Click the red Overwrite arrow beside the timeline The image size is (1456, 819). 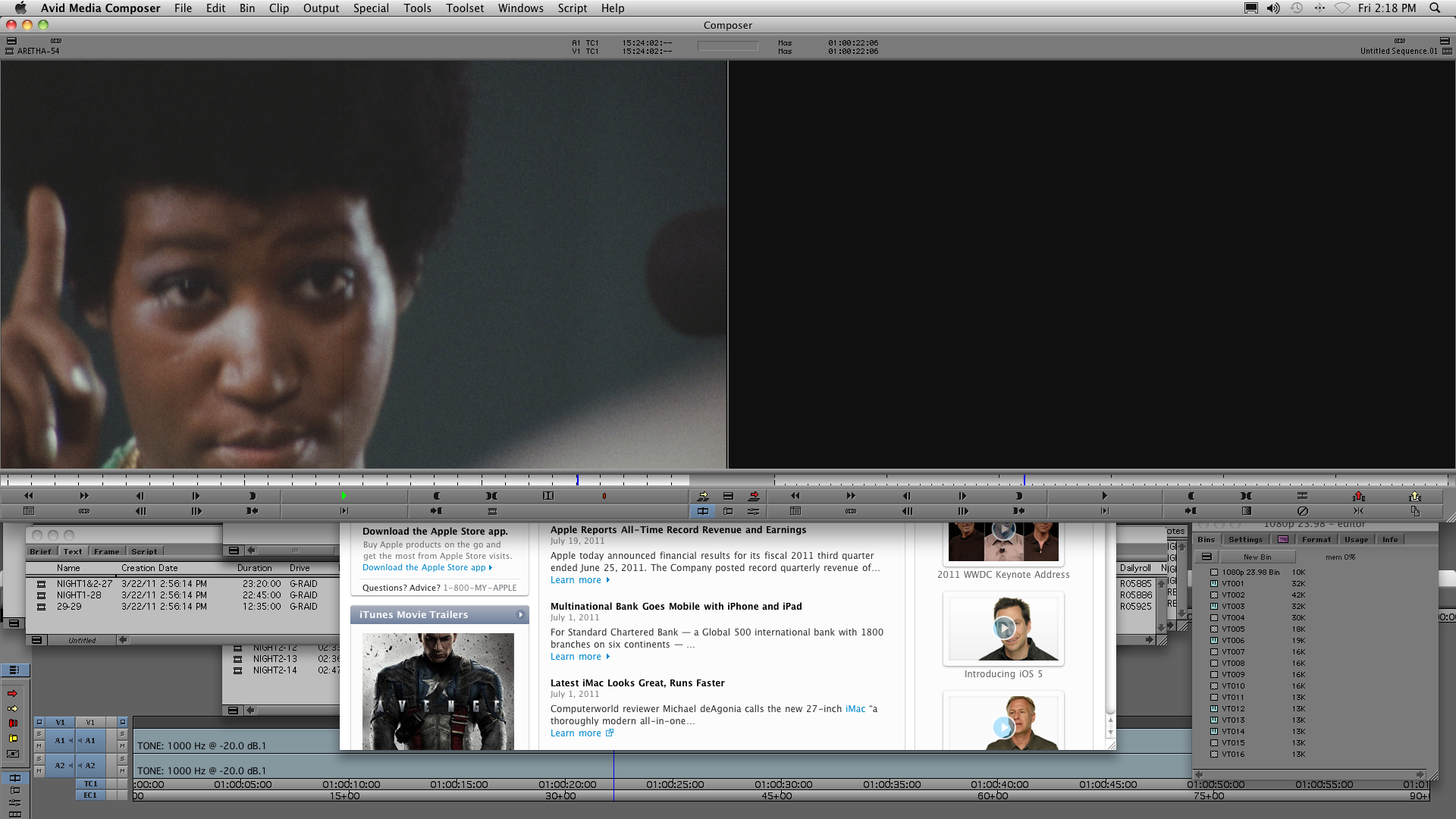click(x=12, y=693)
